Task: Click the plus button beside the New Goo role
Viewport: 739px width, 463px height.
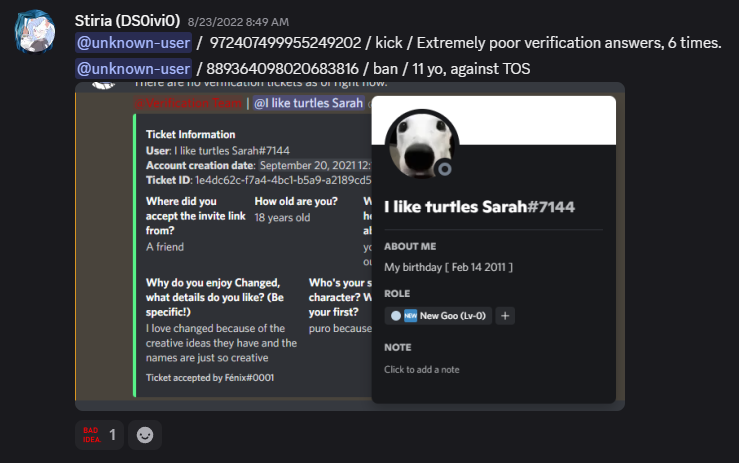Action: pos(505,316)
